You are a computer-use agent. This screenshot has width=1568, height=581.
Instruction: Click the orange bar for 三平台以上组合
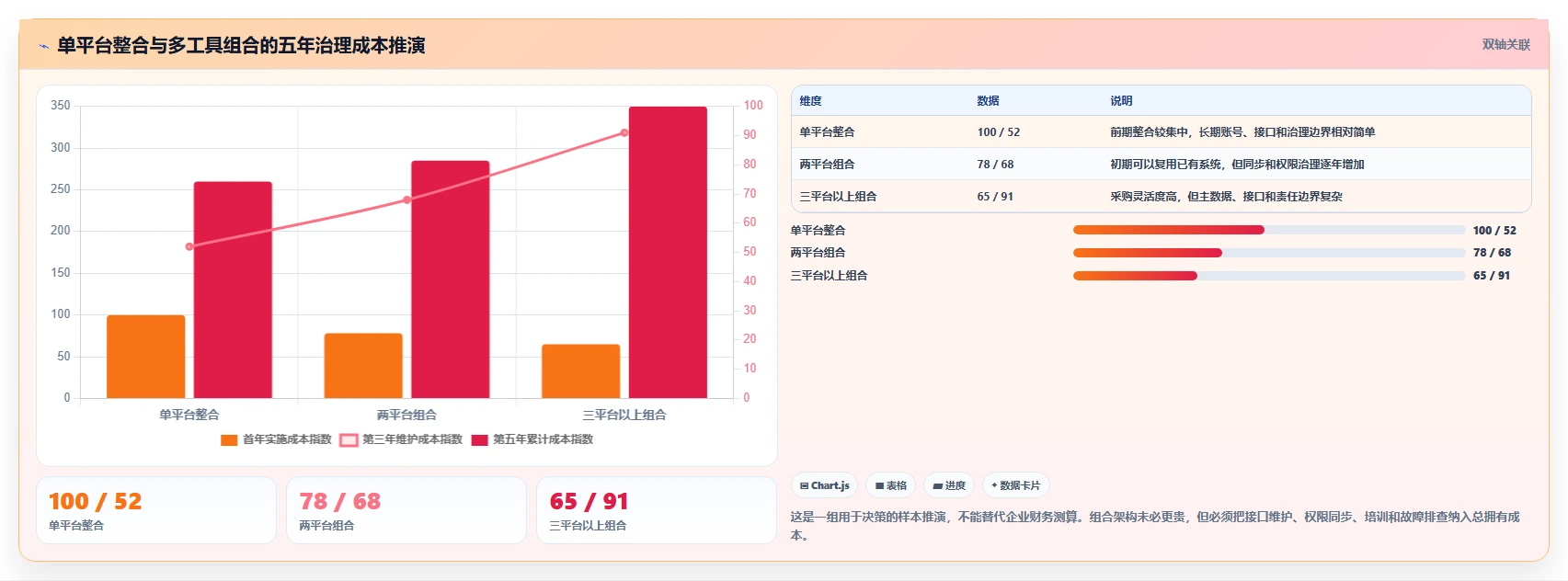[x=581, y=371]
